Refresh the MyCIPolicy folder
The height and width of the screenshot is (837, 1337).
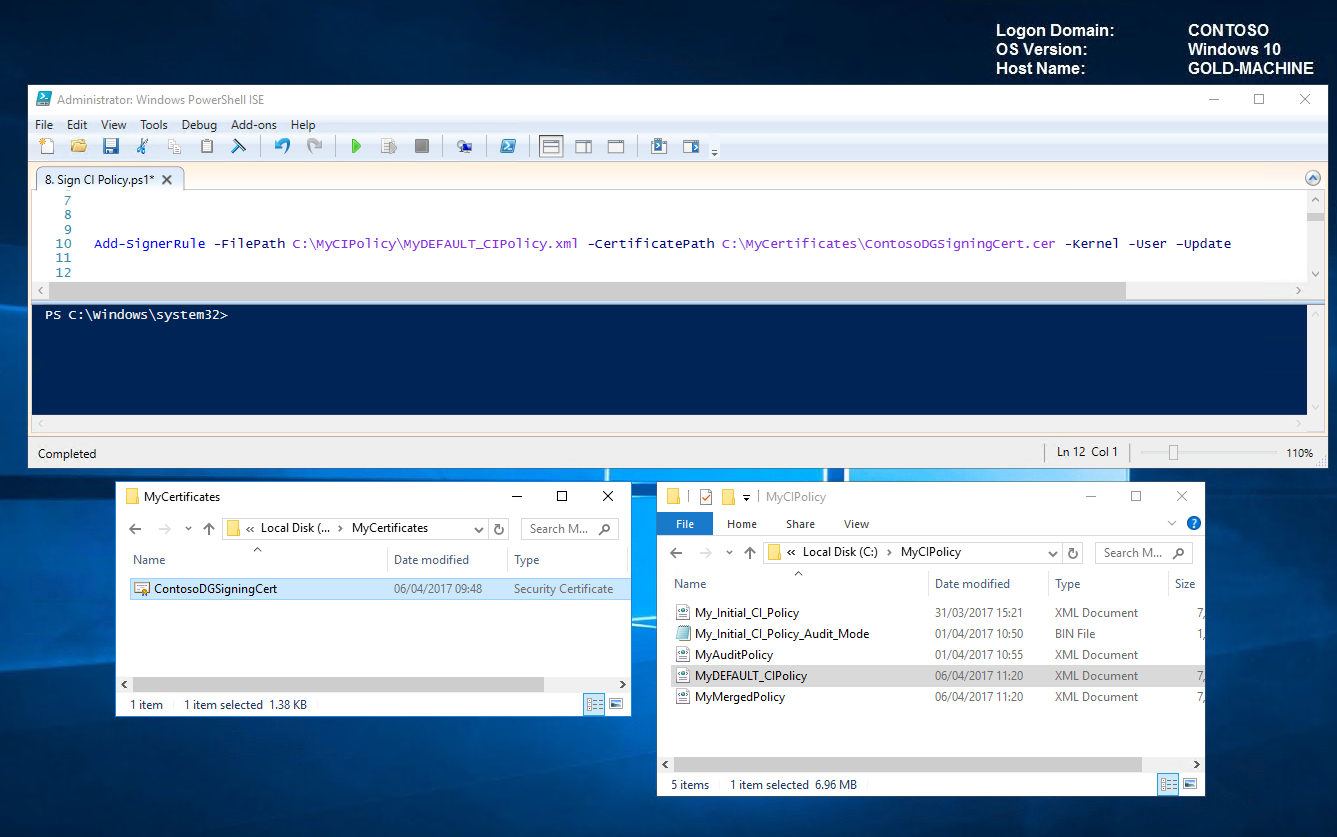coord(1074,553)
